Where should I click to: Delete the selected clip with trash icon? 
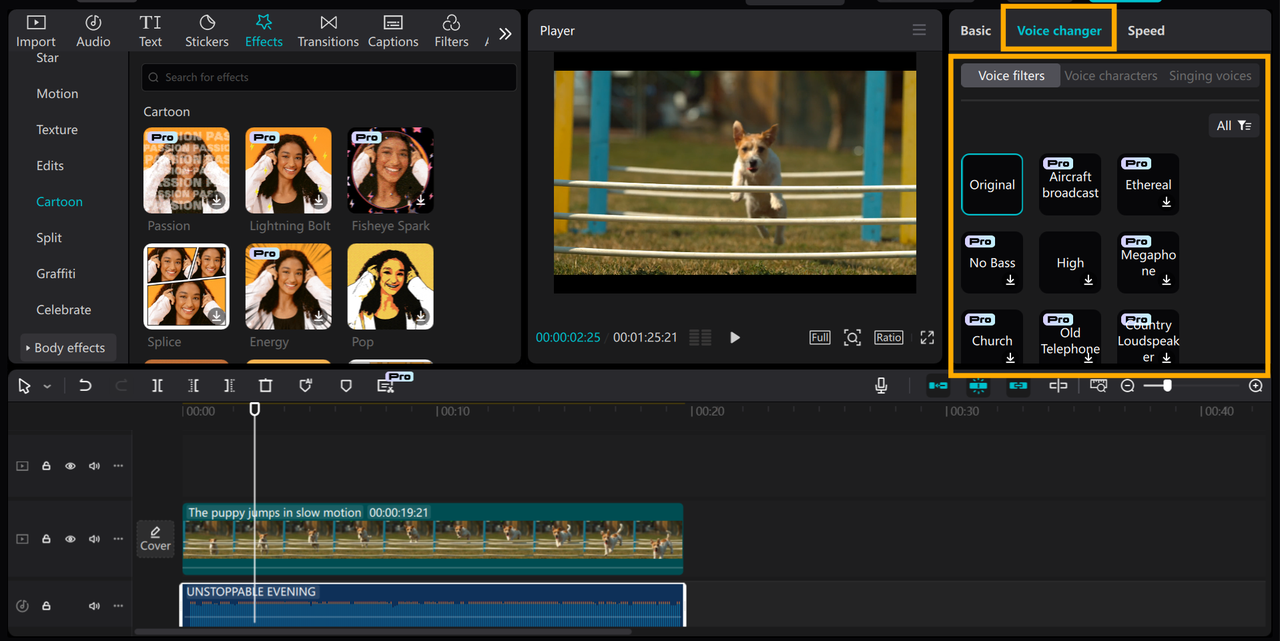[265, 385]
